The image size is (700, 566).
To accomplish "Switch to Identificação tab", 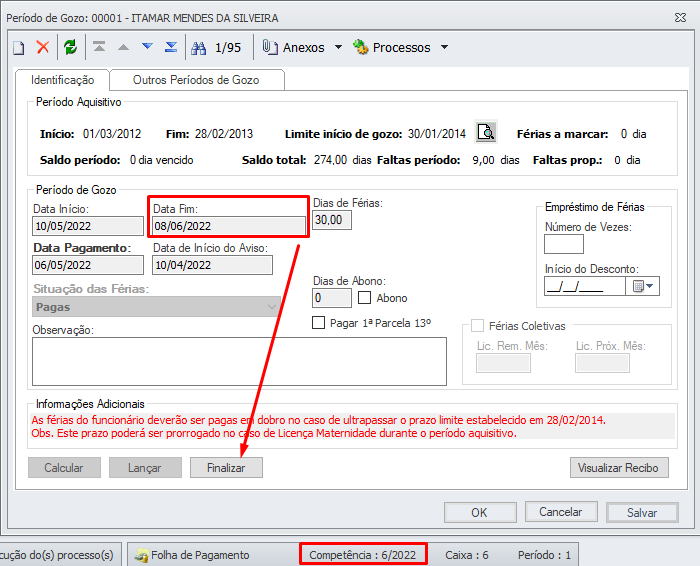I will [x=62, y=80].
